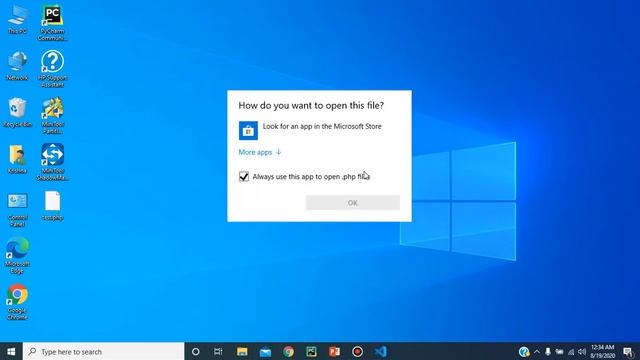Expand More apps list
This screenshot has height=360, width=640.
click(x=260, y=152)
